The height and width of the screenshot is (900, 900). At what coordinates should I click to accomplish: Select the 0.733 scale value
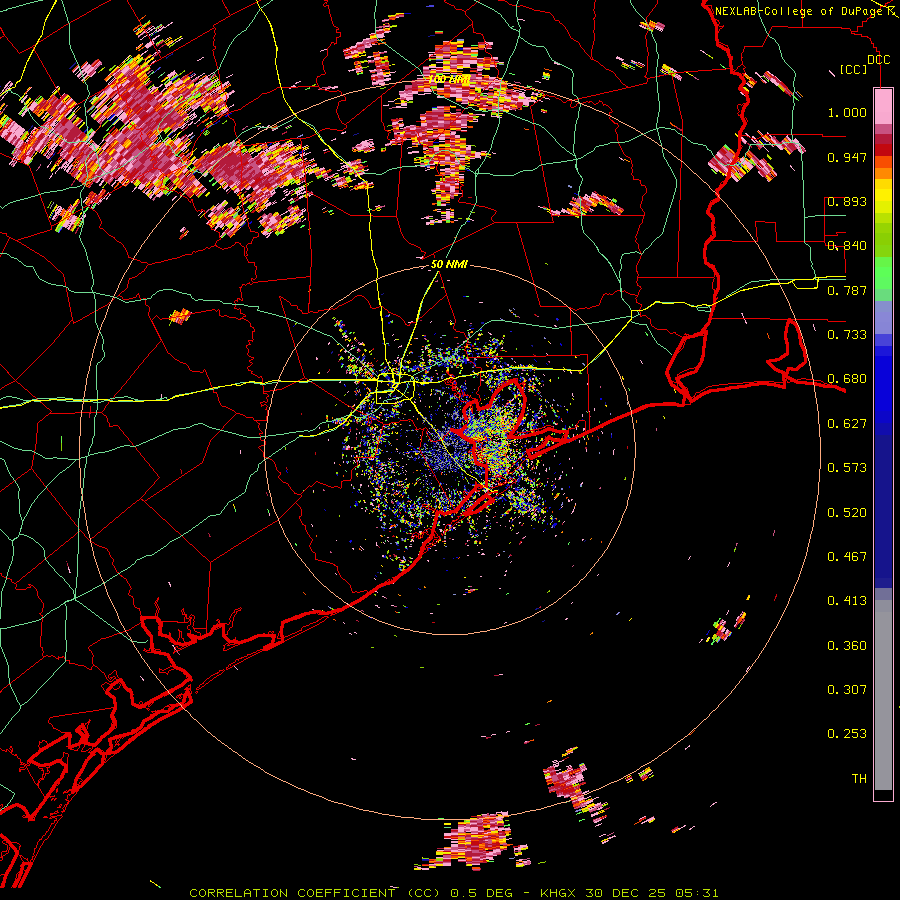[x=847, y=335]
